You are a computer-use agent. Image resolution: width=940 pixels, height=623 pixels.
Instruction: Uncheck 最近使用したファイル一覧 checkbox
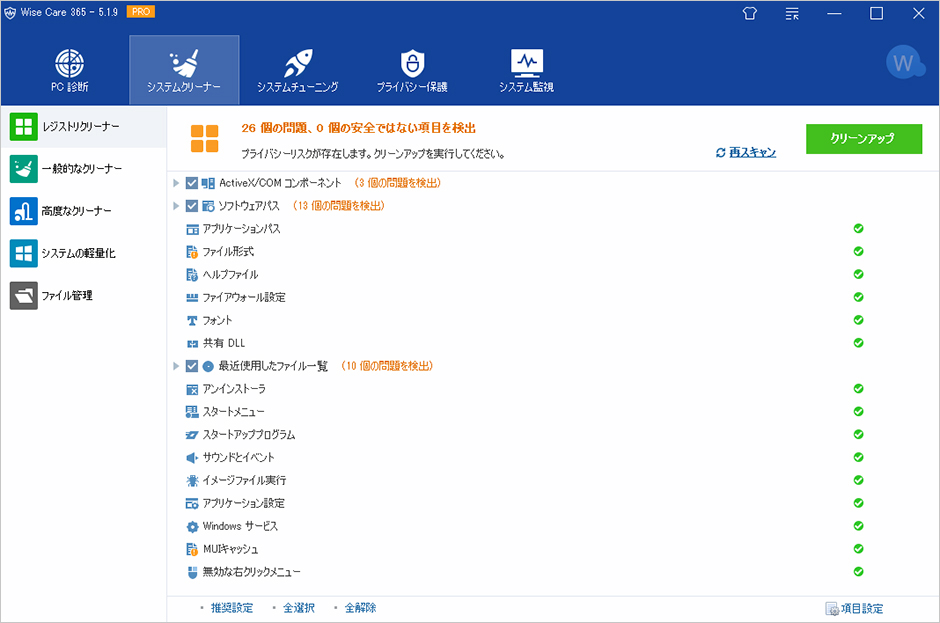[x=192, y=366]
